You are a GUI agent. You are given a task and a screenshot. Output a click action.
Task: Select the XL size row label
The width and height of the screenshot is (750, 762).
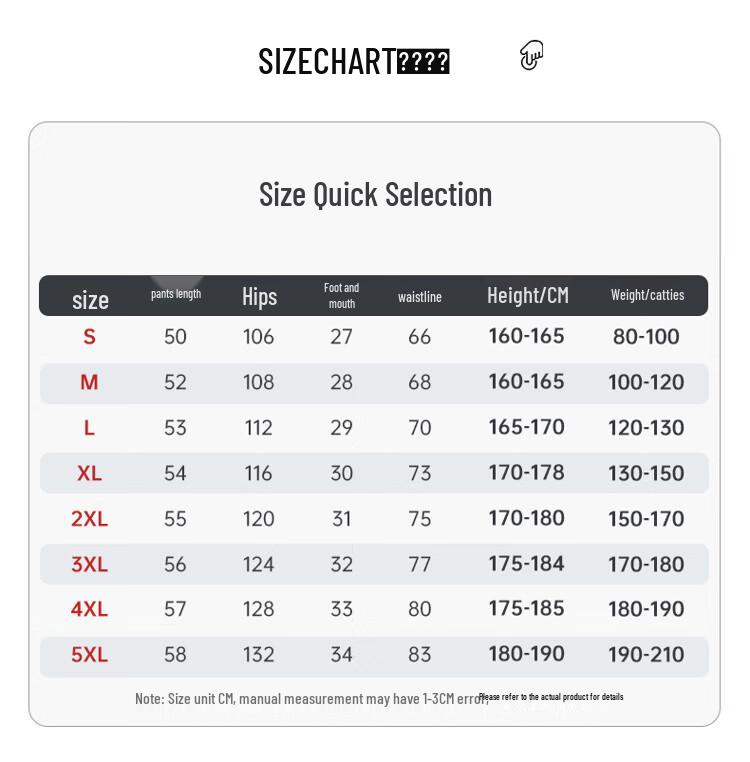89,473
